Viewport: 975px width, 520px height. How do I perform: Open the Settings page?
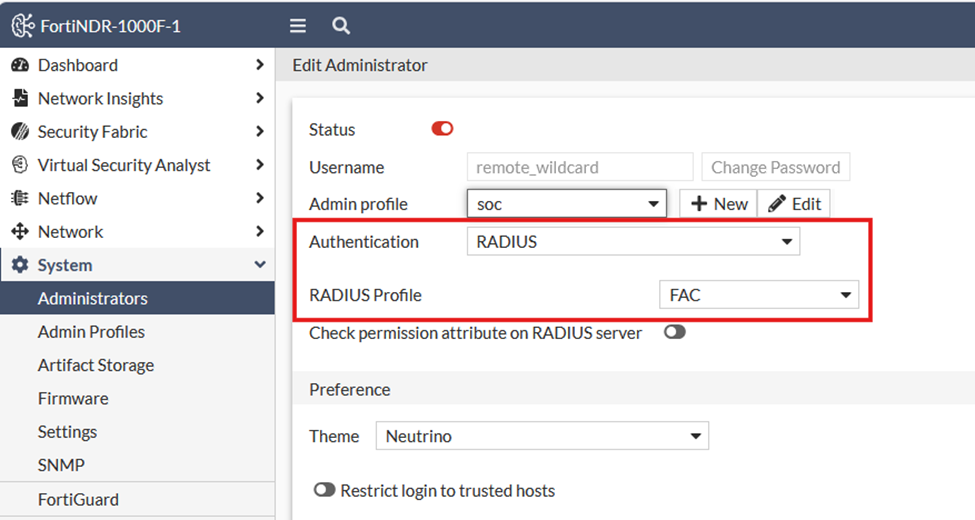coord(137,432)
